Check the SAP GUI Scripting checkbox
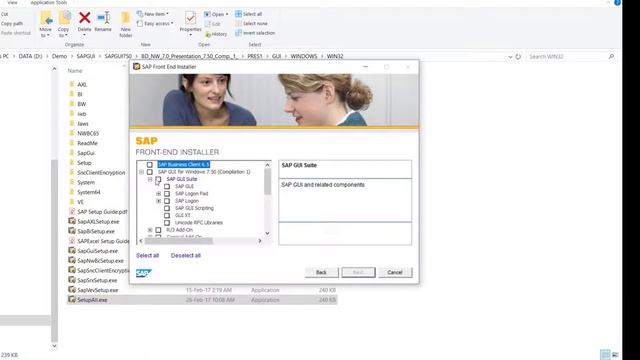 167,208
